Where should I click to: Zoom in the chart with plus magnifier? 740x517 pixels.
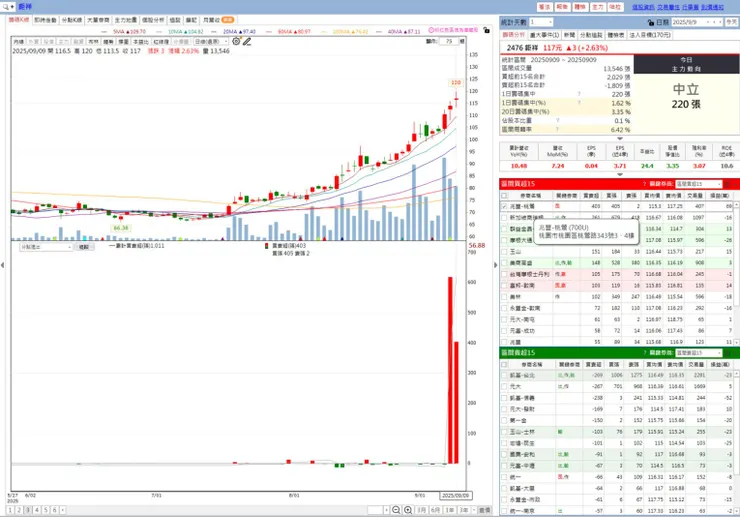click(x=408, y=510)
